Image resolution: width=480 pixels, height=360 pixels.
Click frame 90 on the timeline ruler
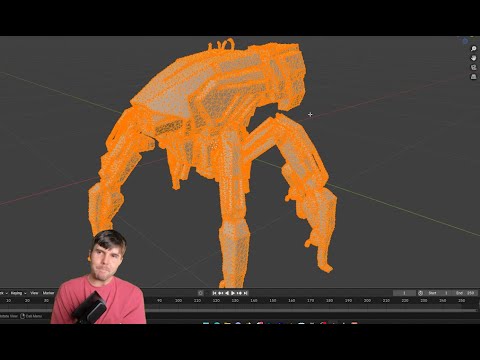pos(160,301)
